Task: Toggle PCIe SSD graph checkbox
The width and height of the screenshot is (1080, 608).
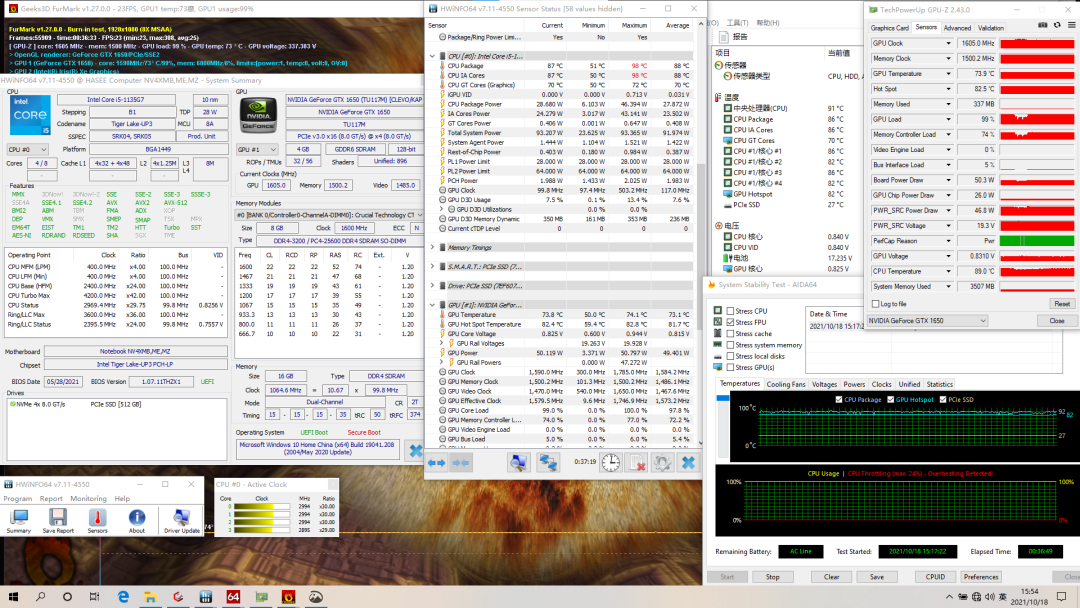Action: coord(943,399)
